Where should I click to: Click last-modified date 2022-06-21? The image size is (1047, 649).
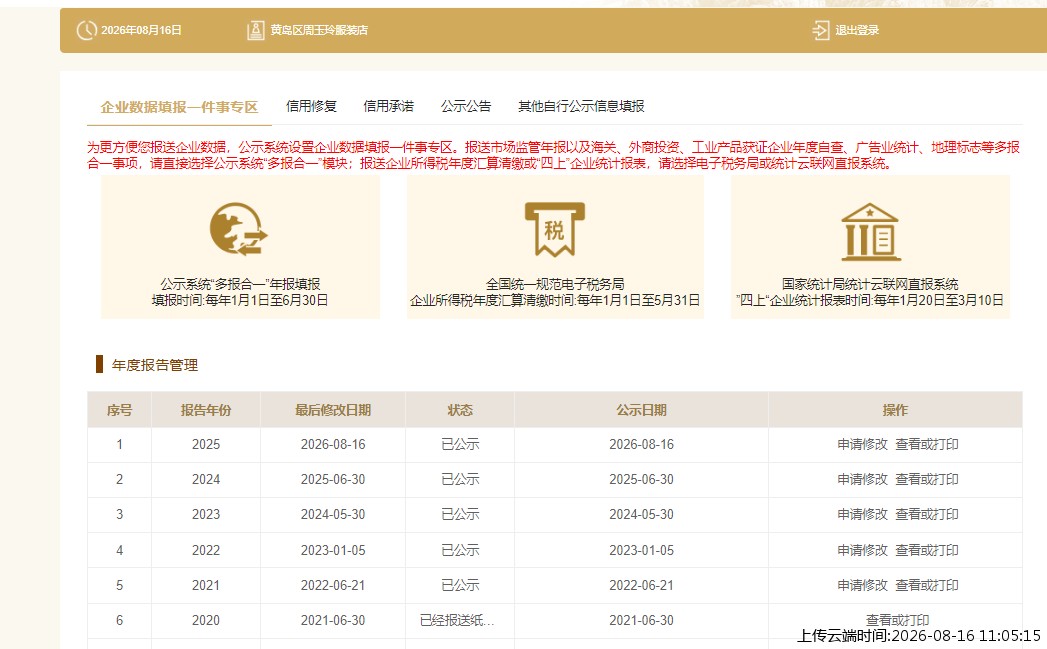333,586
